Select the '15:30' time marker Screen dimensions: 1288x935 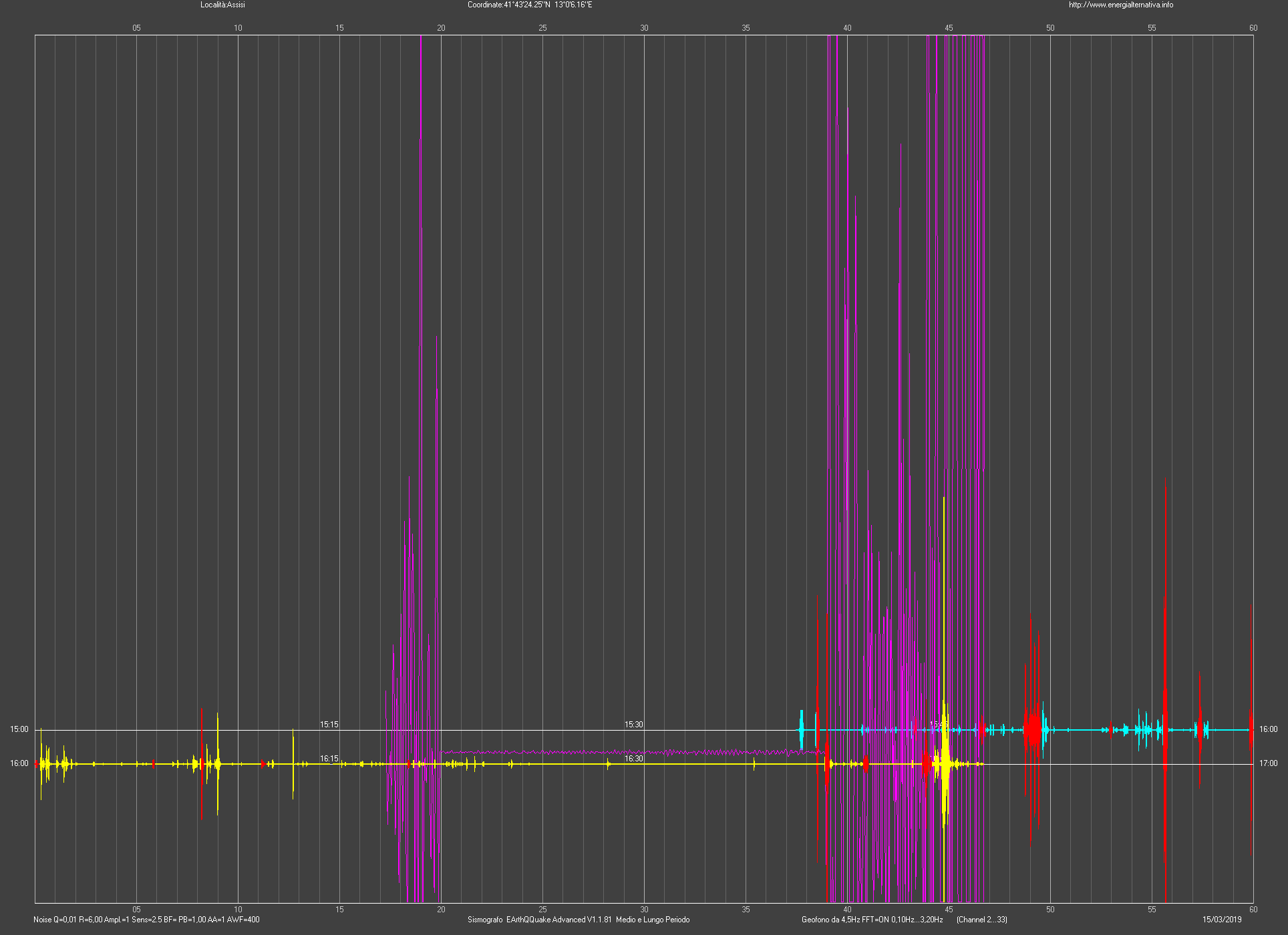tap(634, 725)
